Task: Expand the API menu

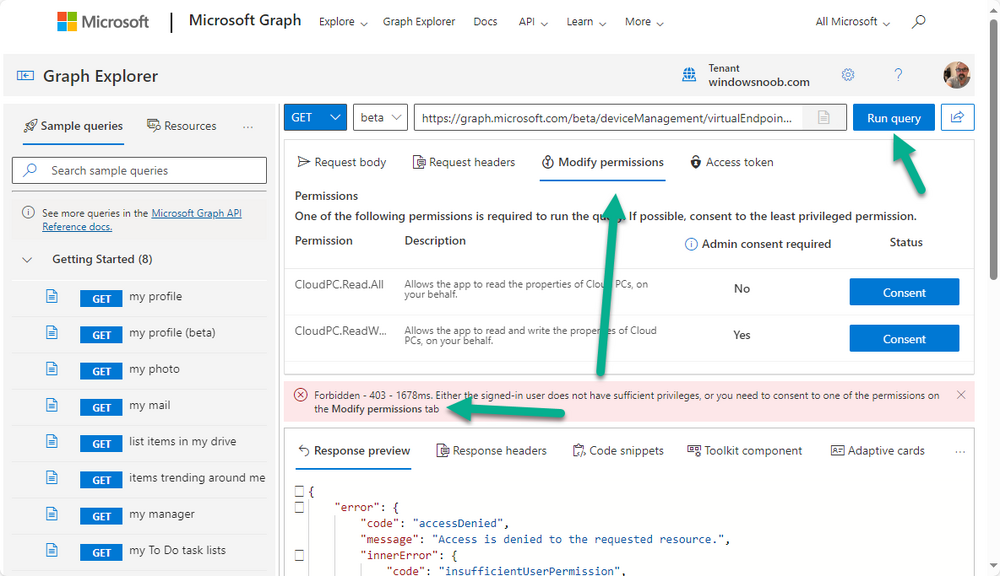Action: [533, 22]
